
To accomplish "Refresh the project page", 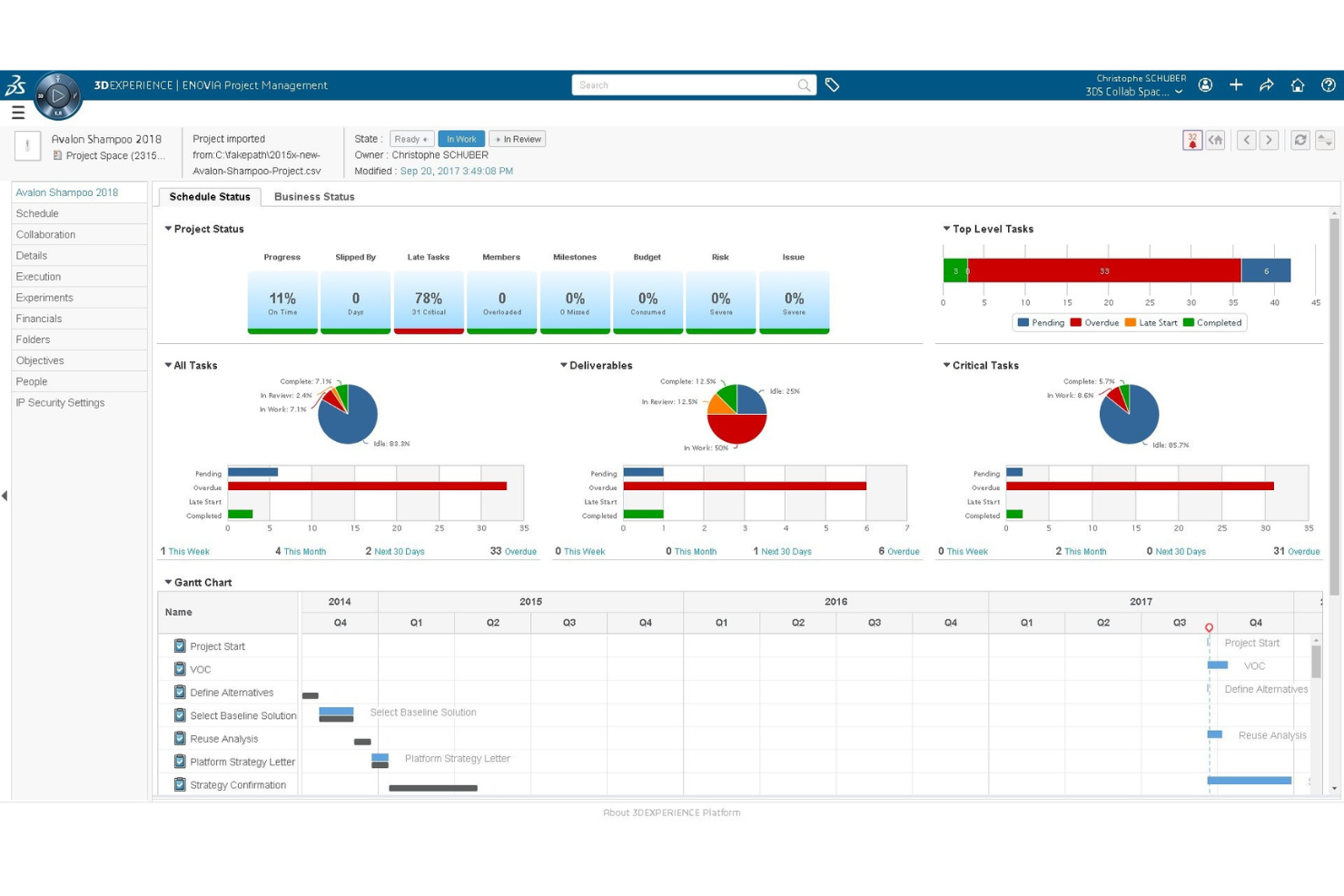I will 1300,140.
